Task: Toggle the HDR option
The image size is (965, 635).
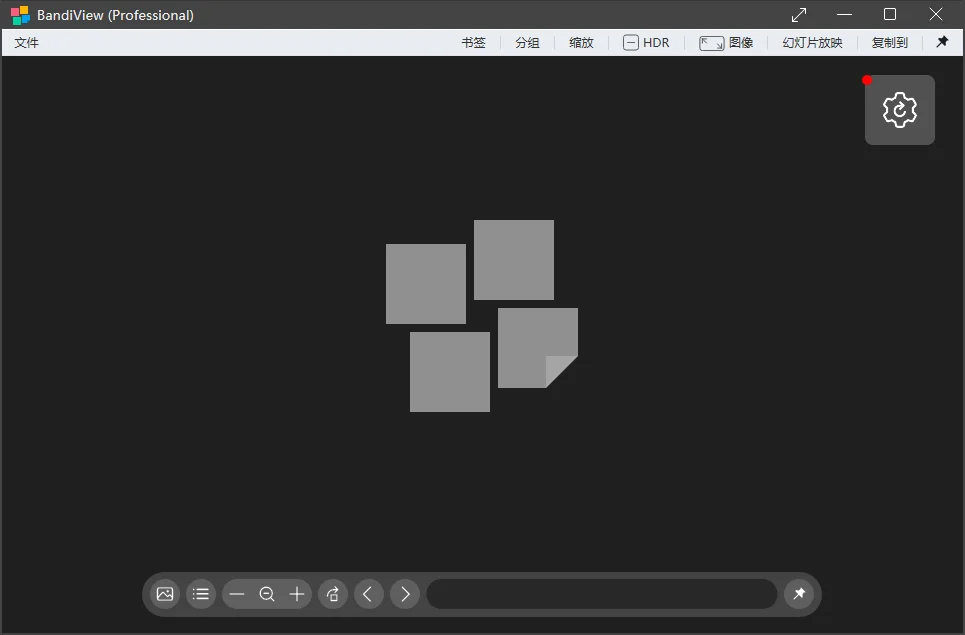Action: [x=646, y=42]
